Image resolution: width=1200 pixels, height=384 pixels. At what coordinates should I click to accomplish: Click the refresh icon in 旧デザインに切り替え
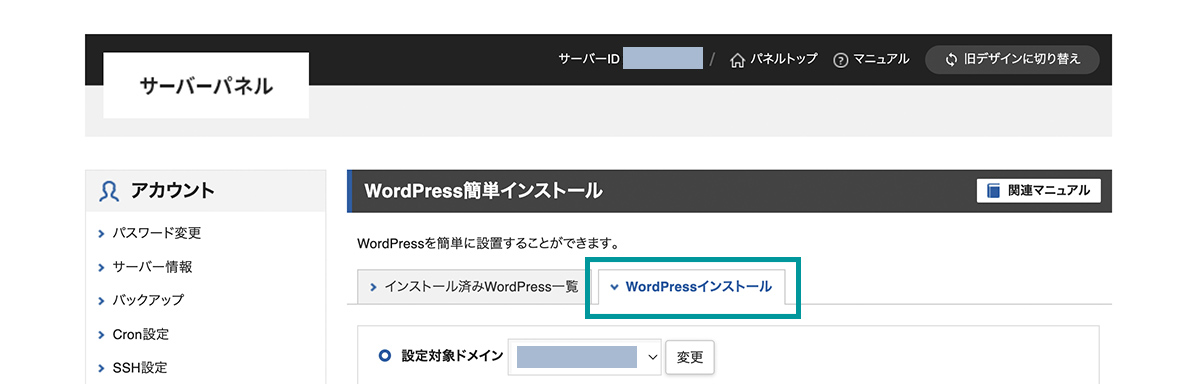[x=951, y=60]
